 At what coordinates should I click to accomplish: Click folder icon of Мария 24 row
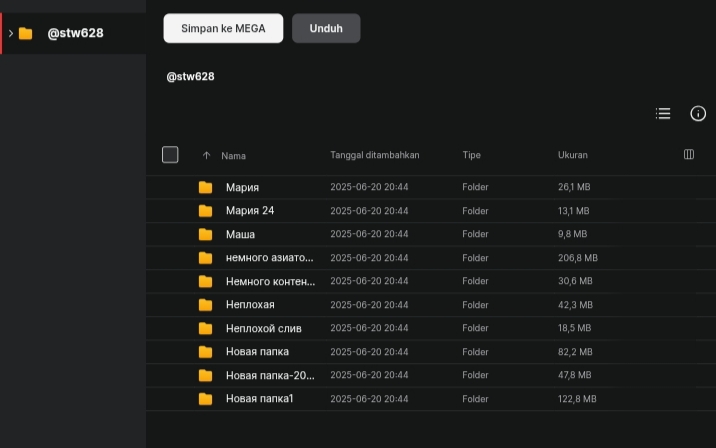click(205, 211)
